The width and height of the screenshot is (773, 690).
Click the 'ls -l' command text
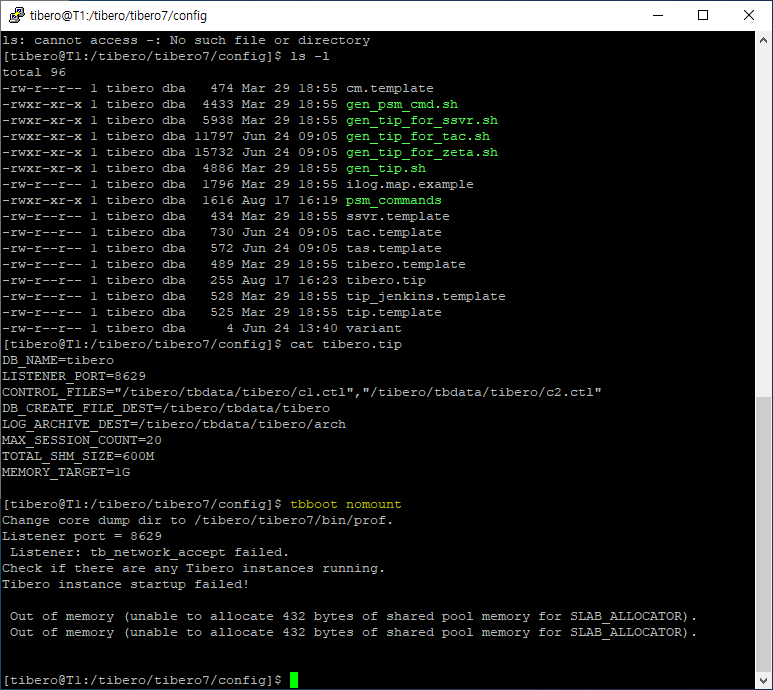[x=310, y=56]
